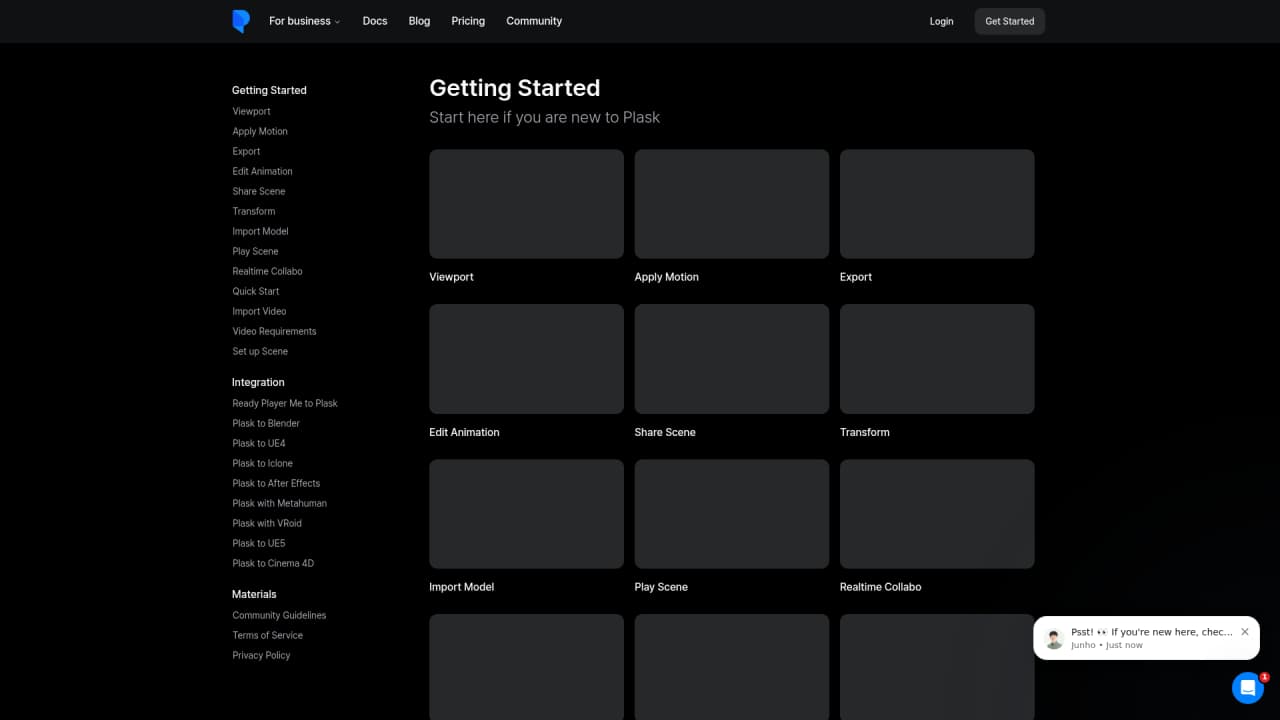This screenshot has height=720, width=1280.
Task: Open Plask with VRoid guide
Action: 267,523
